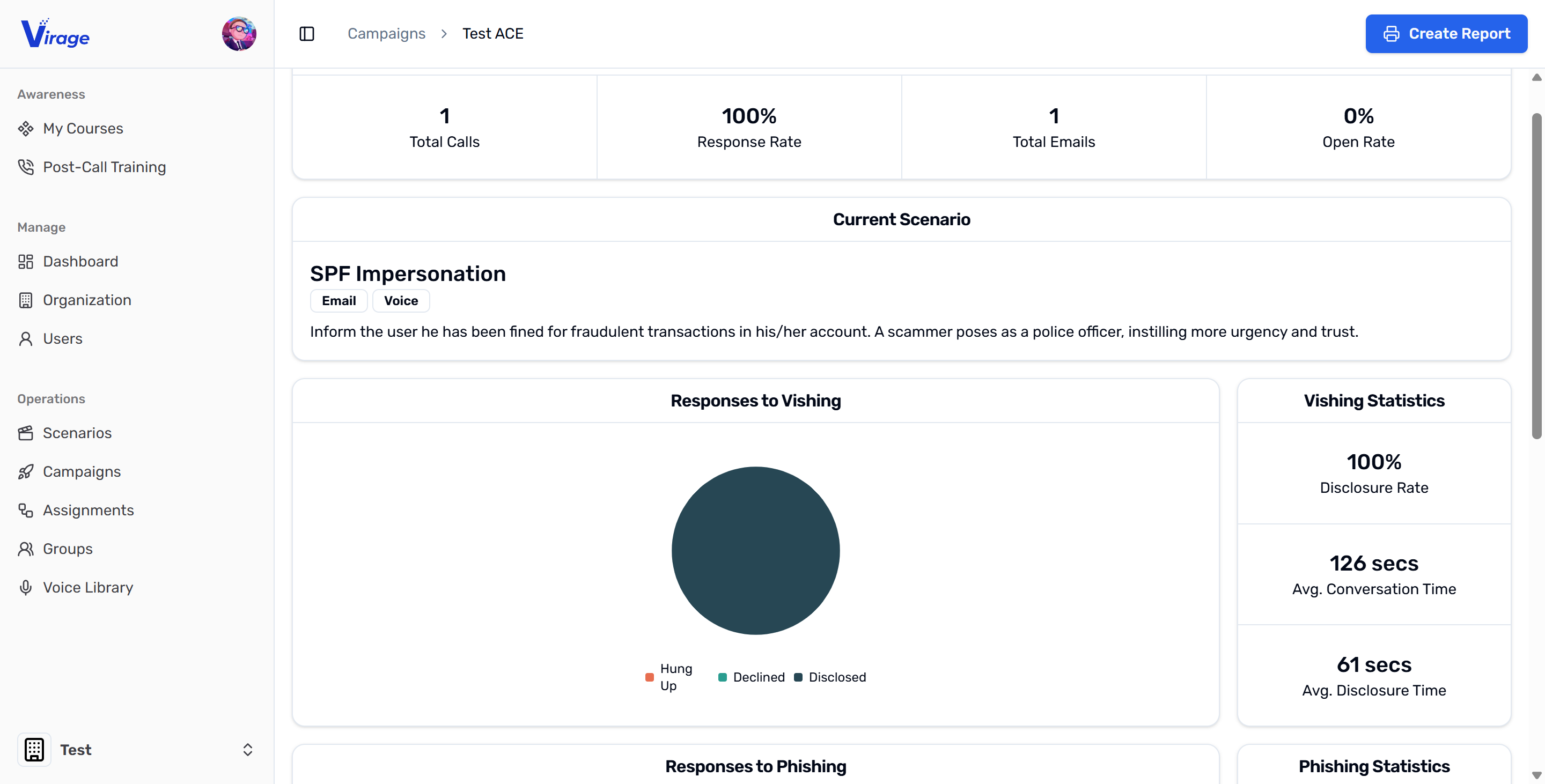Click the 126 secs Avg. Conversation Time

[x=1374, y=574]
